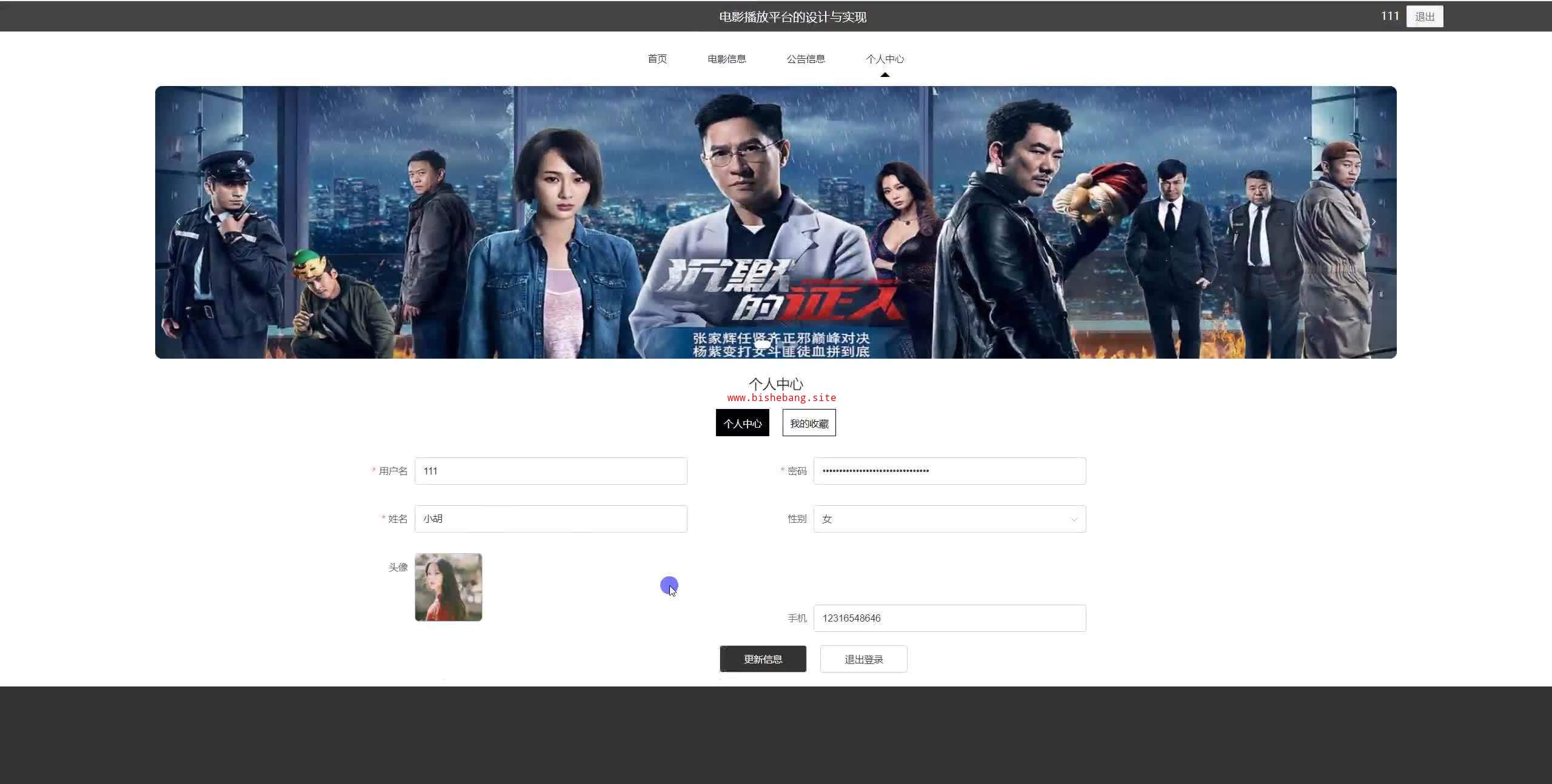The height and width of the screenshot is (784, 1552).
Task: Click username 111 in the header
Action: pyautogui.click(x=1390, y=16)
